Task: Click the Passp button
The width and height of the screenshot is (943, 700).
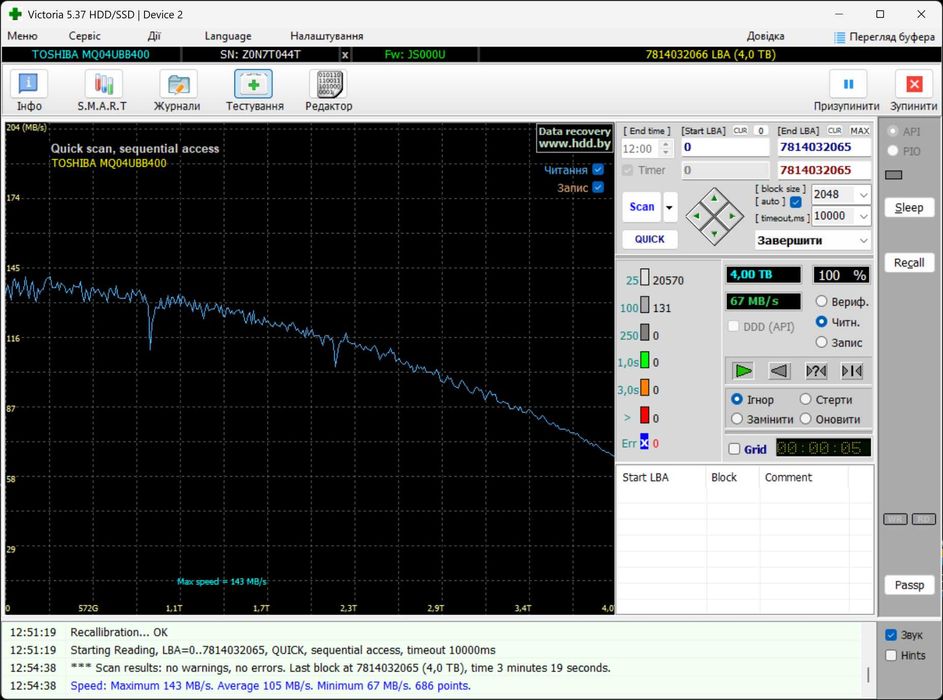Action: pyautogui.click(x=909, y=585)
